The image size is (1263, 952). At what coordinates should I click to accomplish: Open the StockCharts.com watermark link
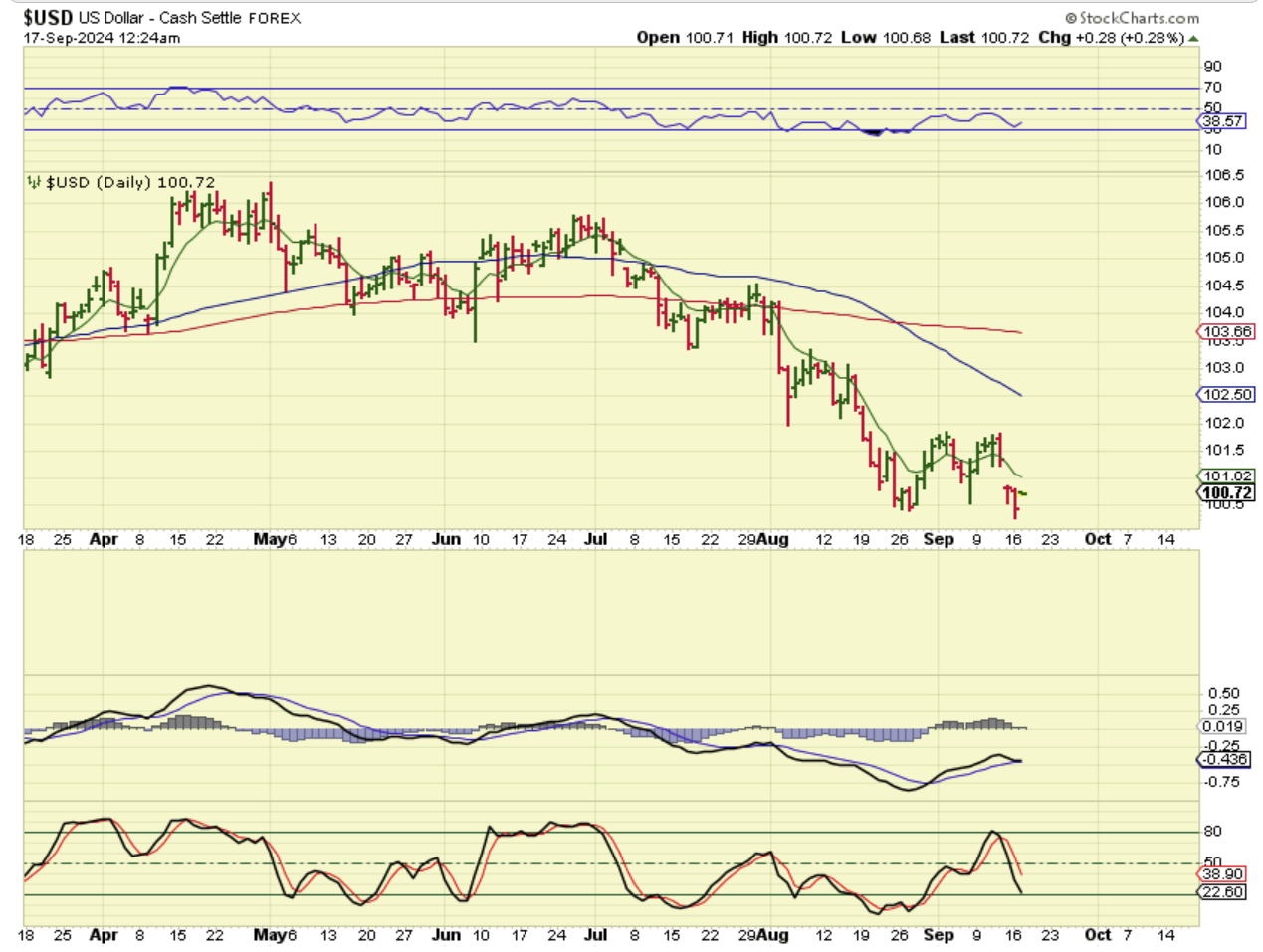(x=1139, y=18)
